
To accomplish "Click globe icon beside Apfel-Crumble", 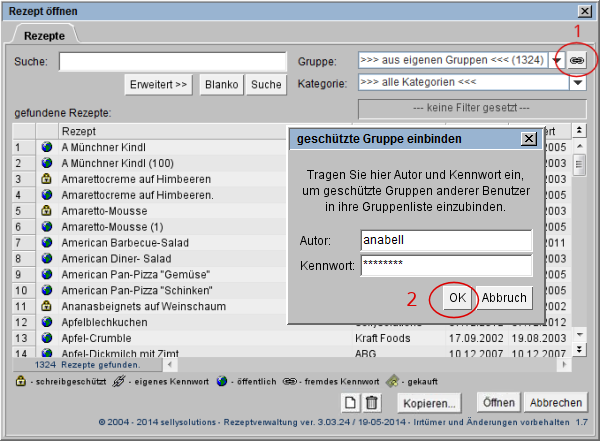I will 46,339.
